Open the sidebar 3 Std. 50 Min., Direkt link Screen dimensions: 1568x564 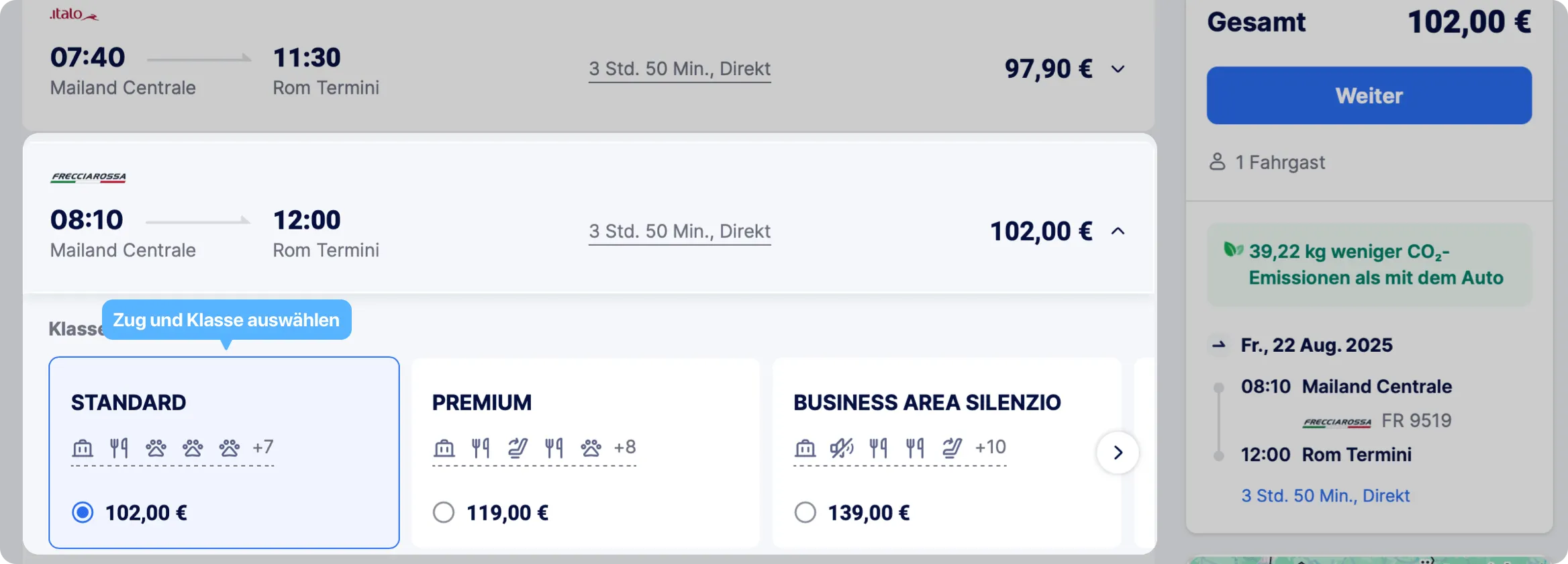pos(1325,496)
